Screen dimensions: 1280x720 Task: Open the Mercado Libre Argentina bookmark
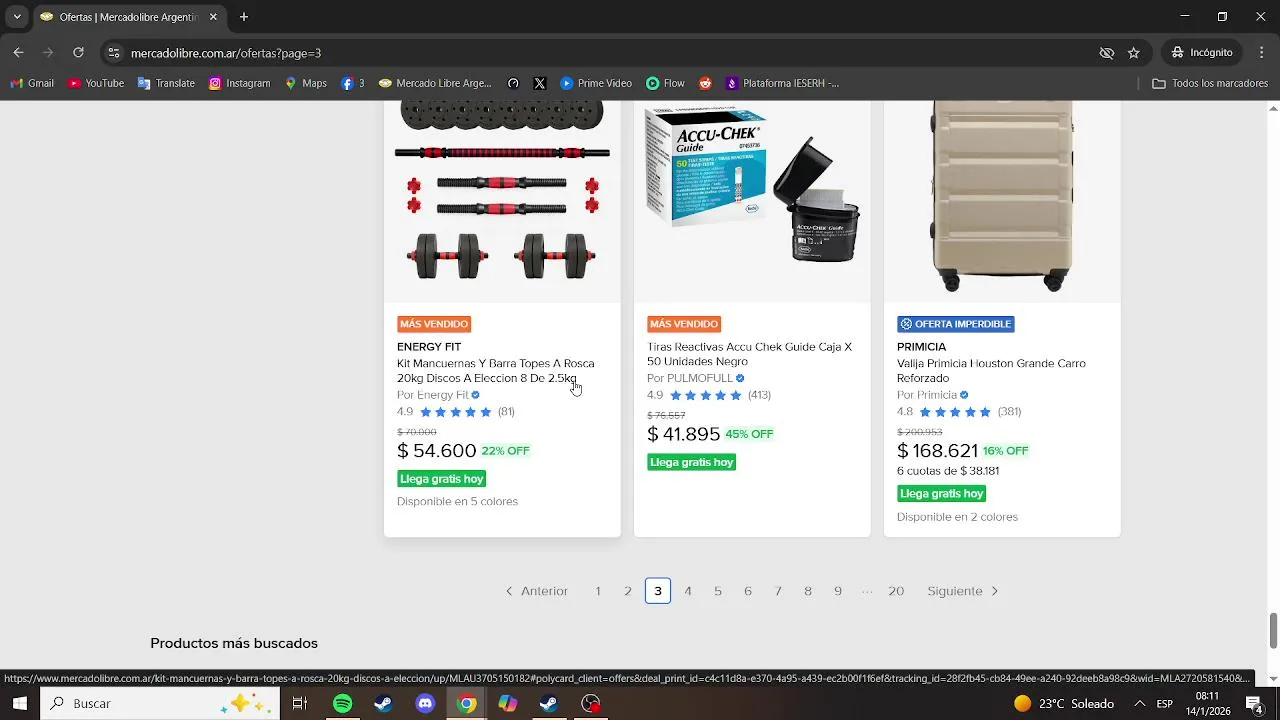pos(435,83)
